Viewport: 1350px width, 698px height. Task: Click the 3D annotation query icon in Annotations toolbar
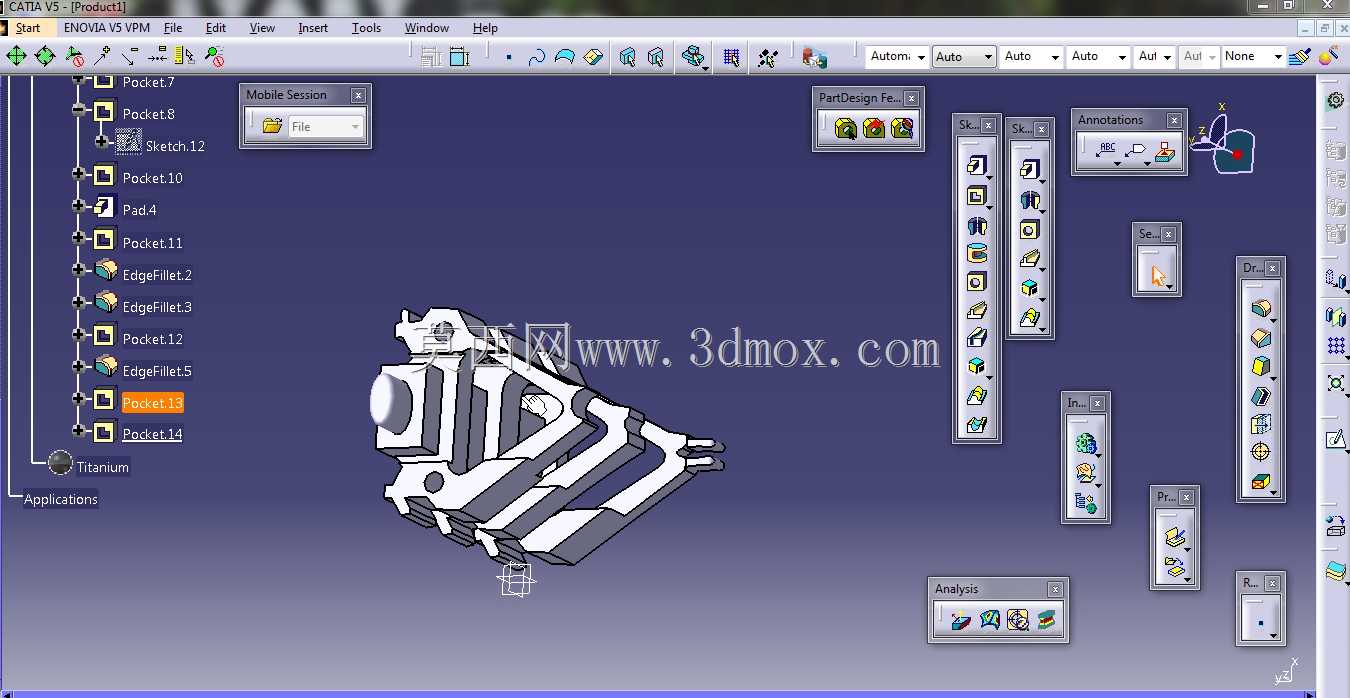[1166, 151]
